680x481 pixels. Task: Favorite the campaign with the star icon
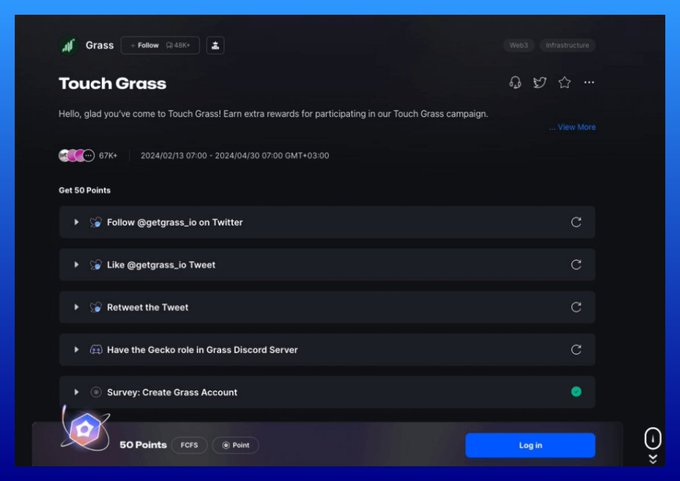tap(564, 82)
